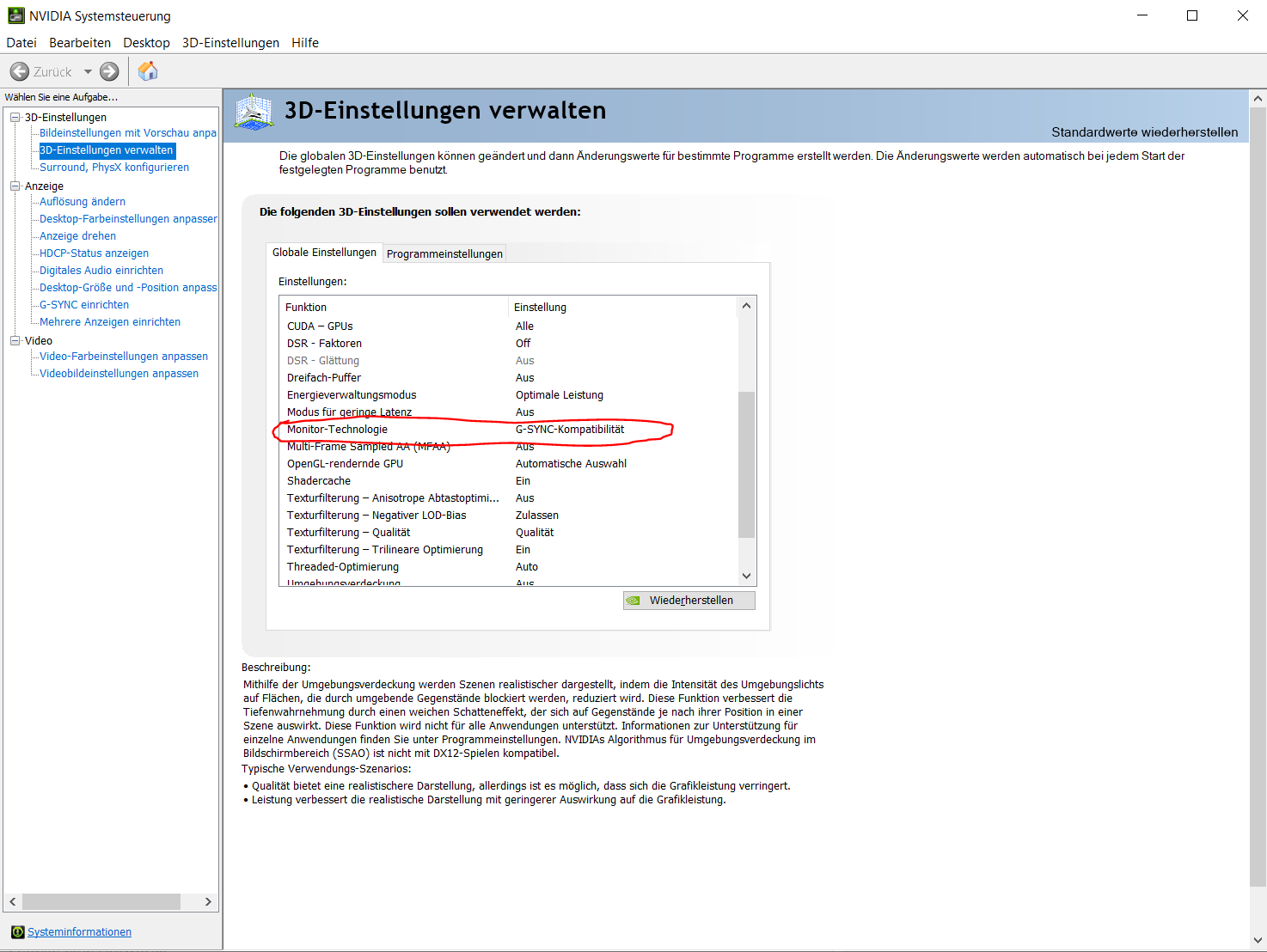The width and height of the screenshot is (1267, 952).
Task: Open Video-Farbeinstellungen anpassen
Action: click(124, 357)
